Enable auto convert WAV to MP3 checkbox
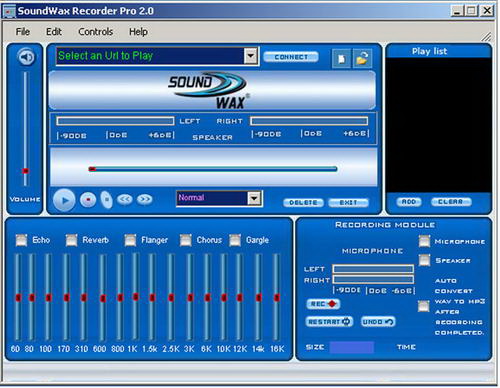 point(424,306)
